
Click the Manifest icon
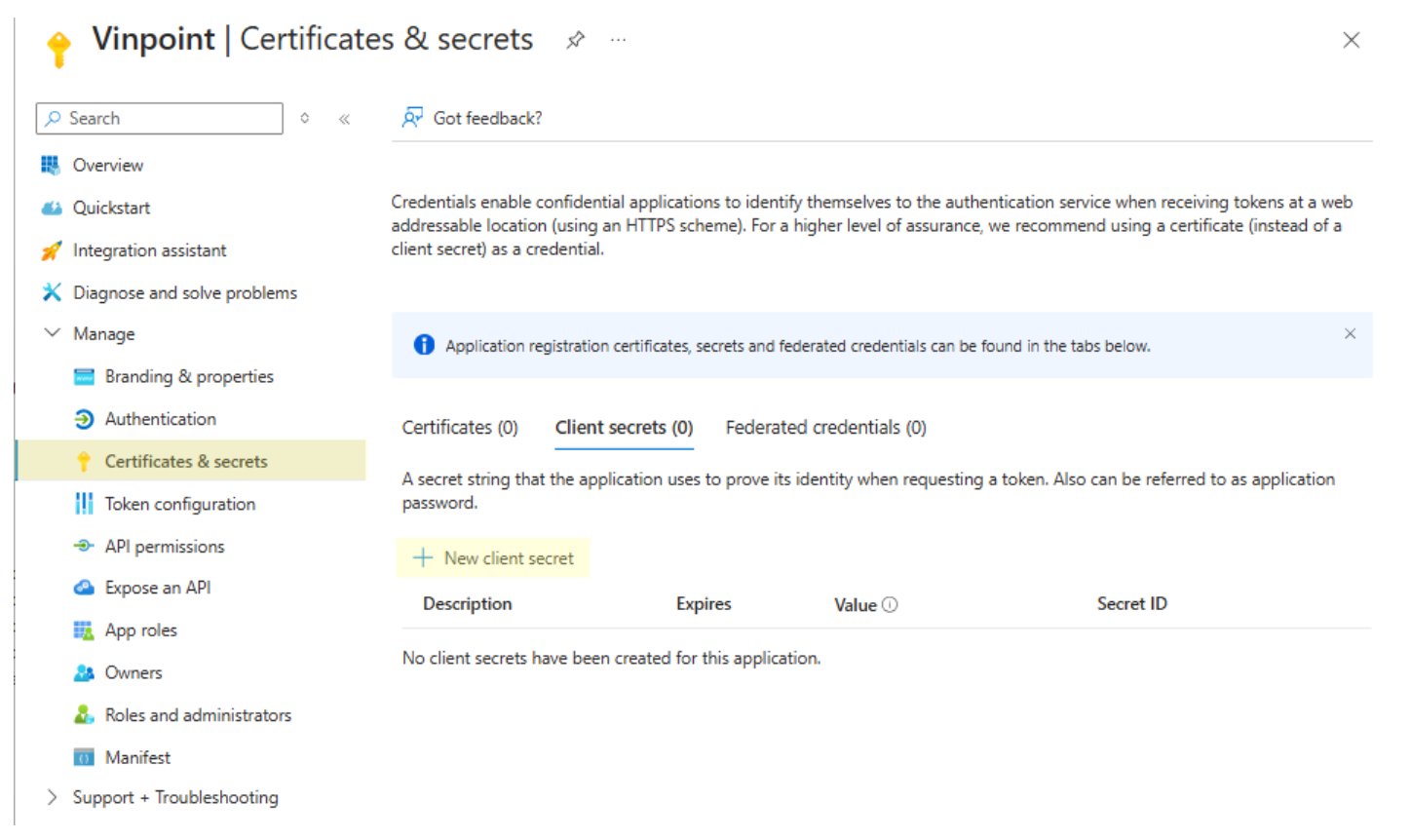85,757
